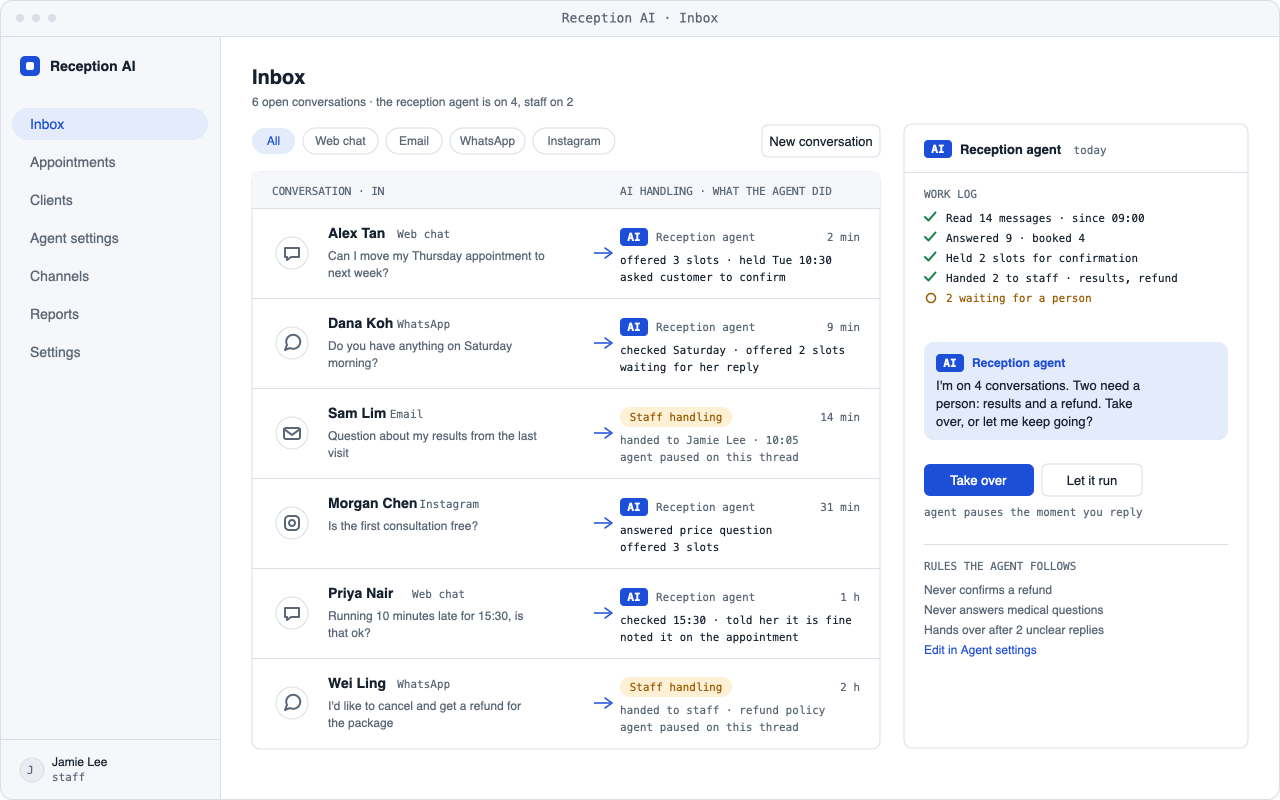The height and width of the screenshot is (800, 1280).
Task: Filter inbox by Instagram
Action: (x=574, y=141)
